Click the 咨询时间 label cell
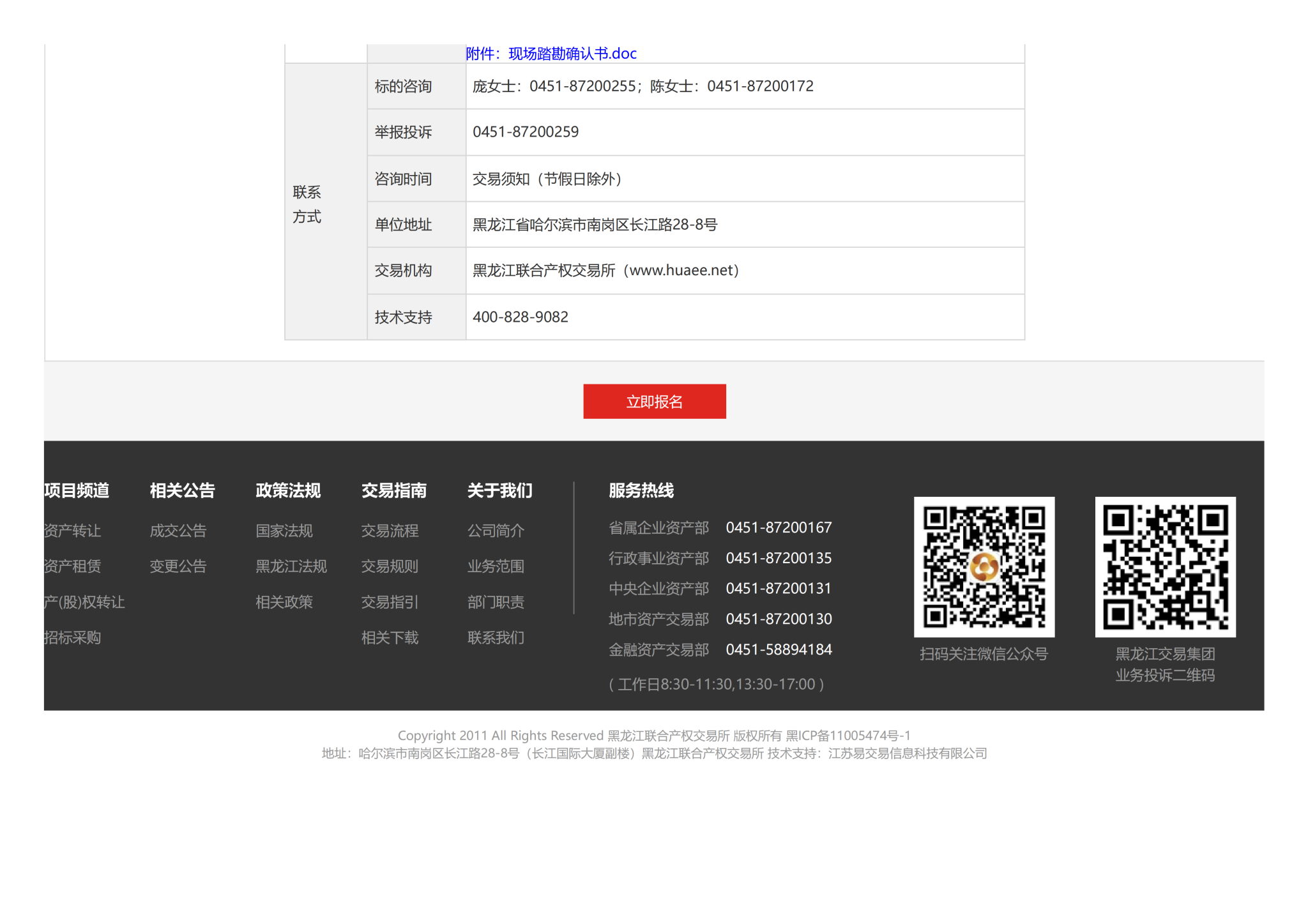This screenshot has height=924, width=1308. [416, 179]
